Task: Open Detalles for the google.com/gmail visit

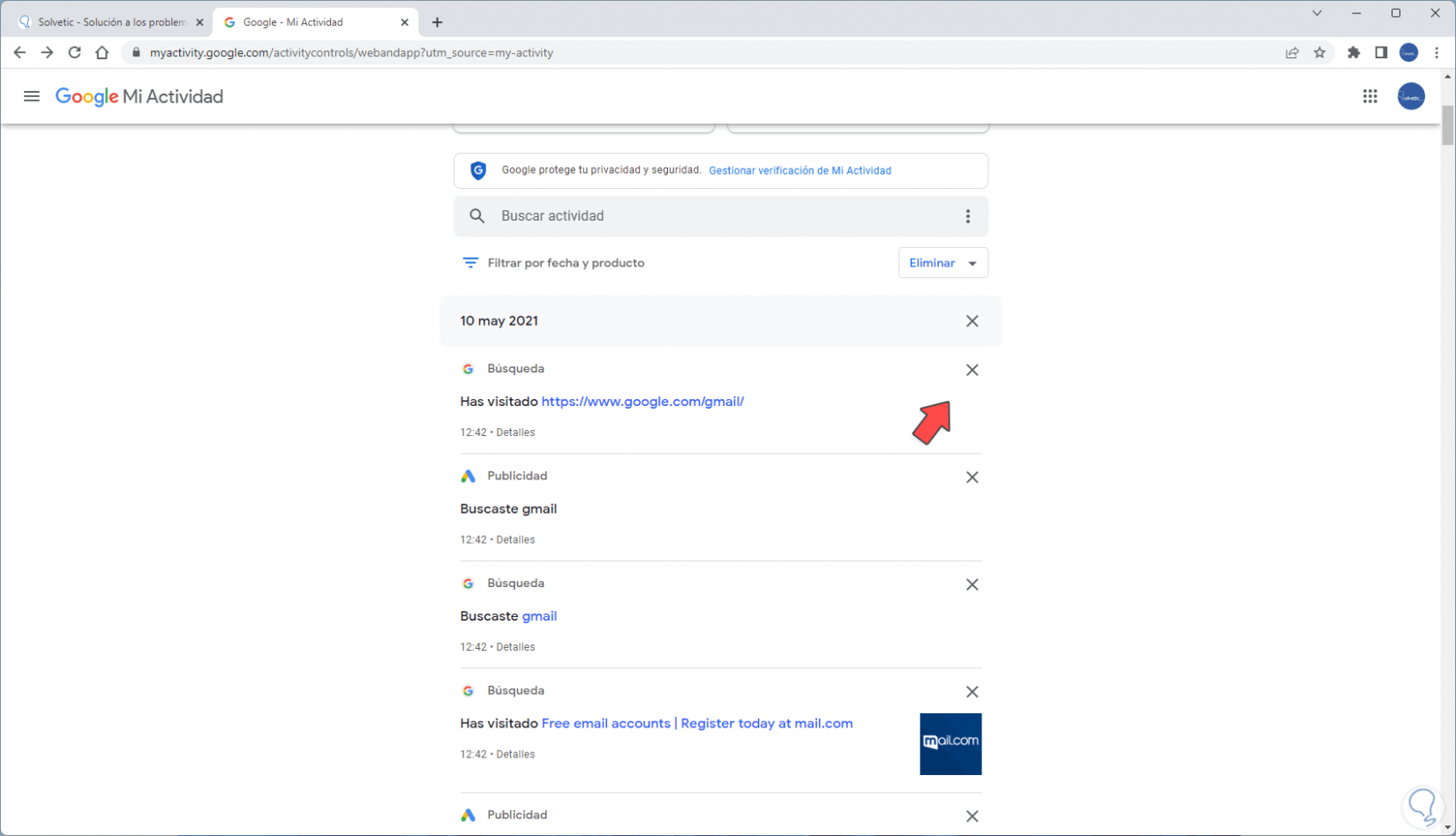Action: pos(515,433)
